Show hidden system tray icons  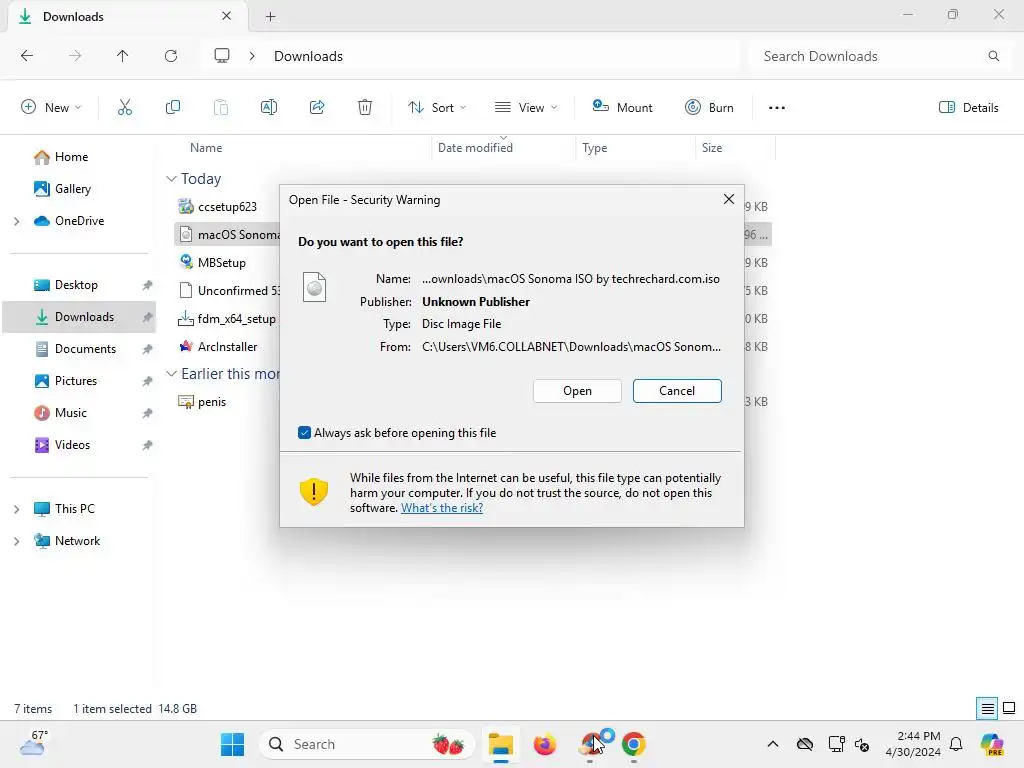pos(773,744)
